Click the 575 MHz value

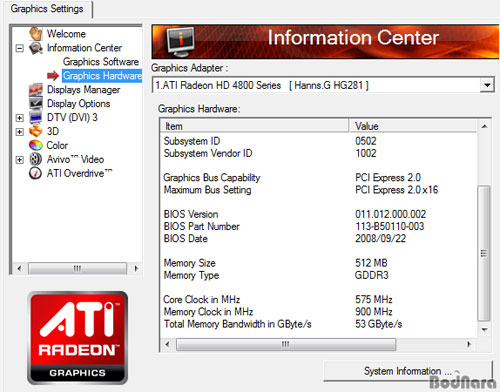[x=374, y=299]
